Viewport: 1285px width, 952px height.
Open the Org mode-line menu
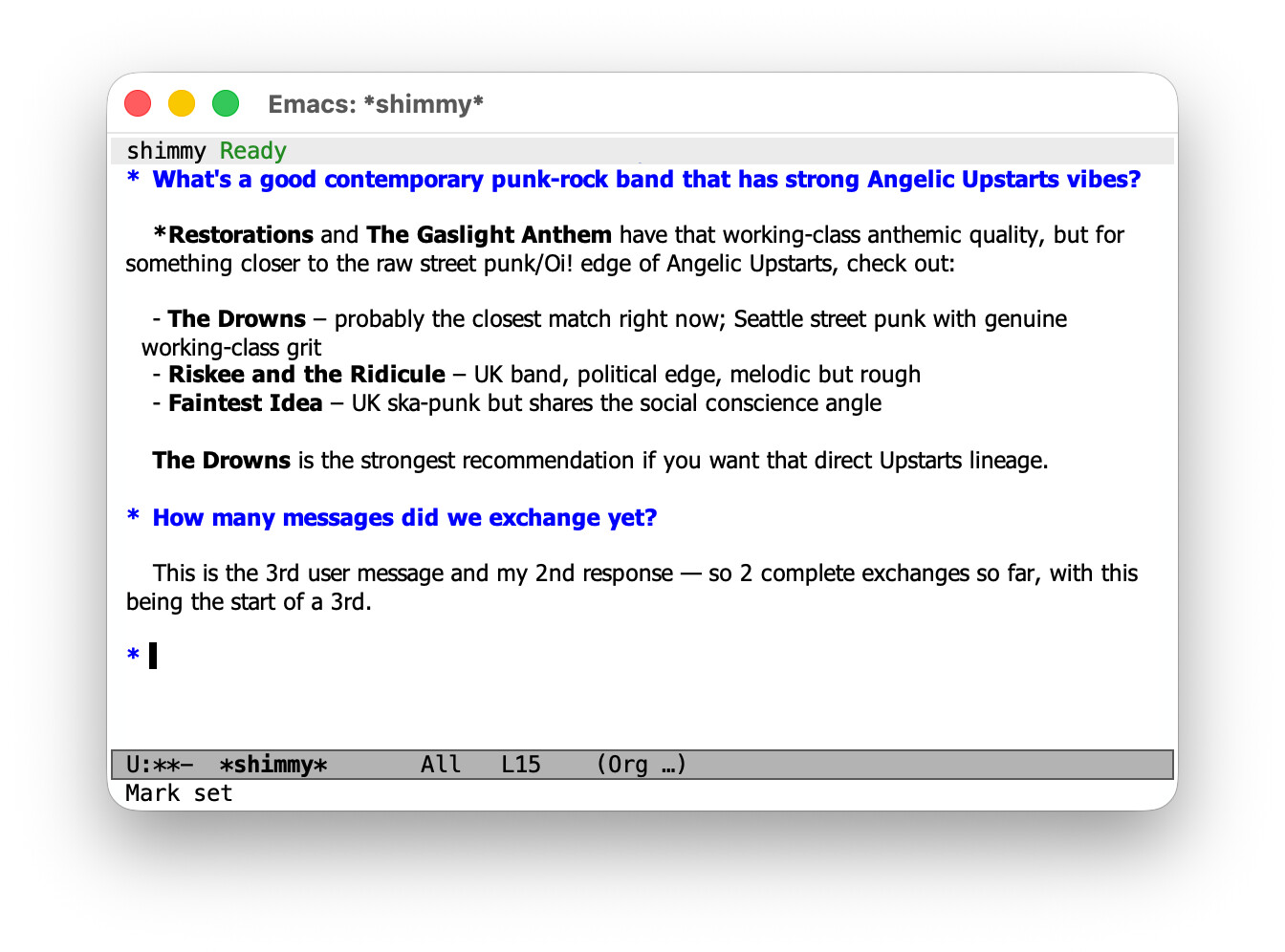[x=641, y=764]
